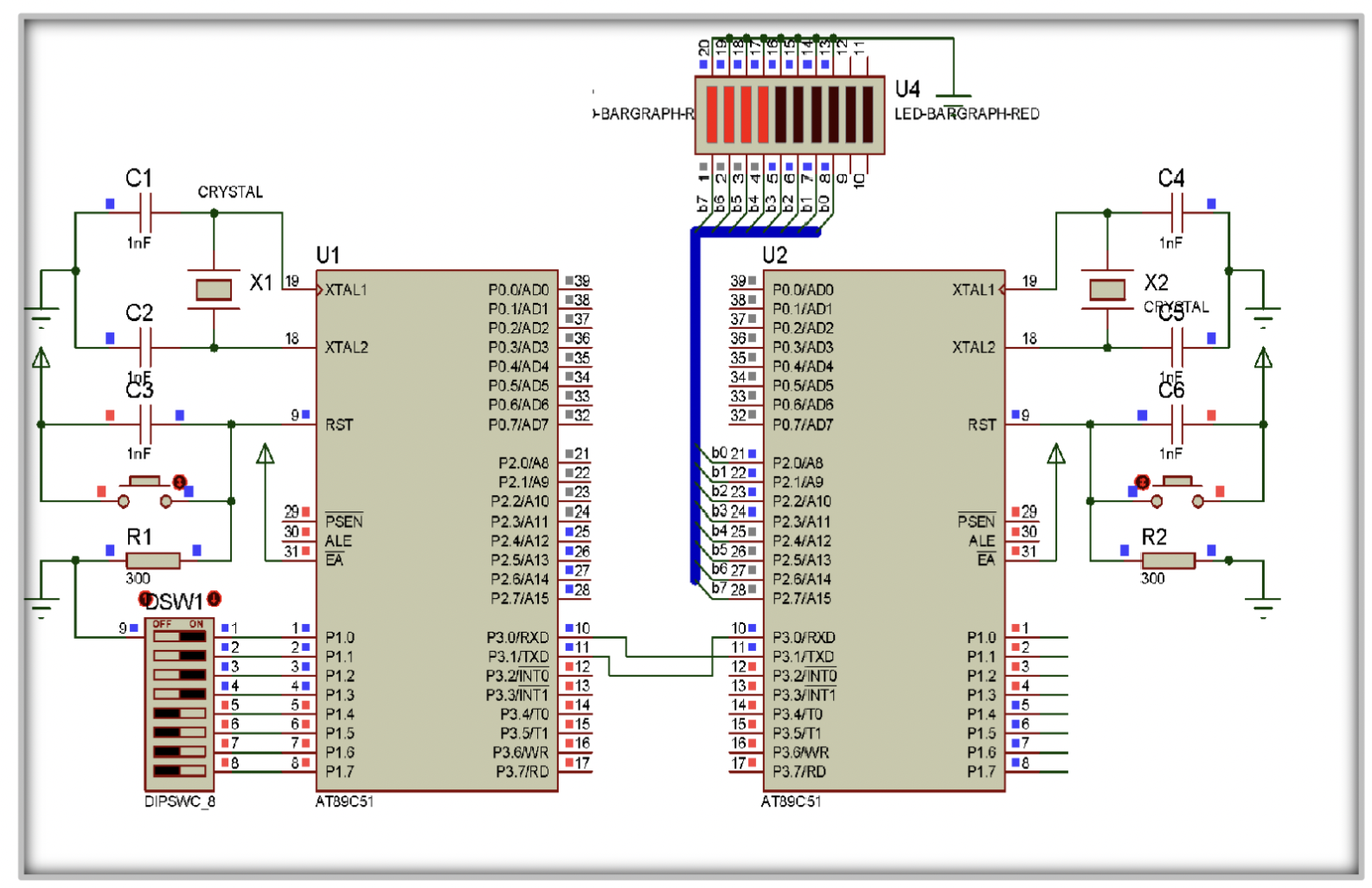Click the 300 value under R1
Image resolution: width=1372 pixels, height=888 pixels.
coord(138,578)
